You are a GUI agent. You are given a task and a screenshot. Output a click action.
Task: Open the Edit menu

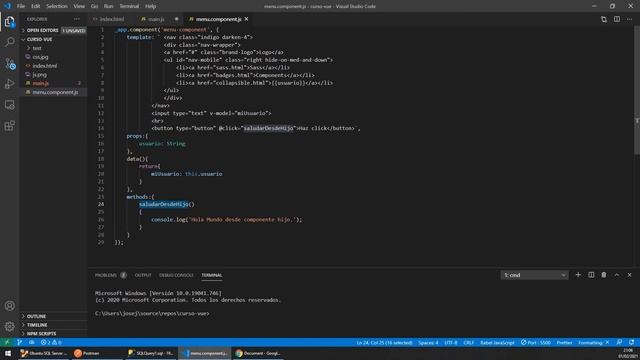pos(36,6)
